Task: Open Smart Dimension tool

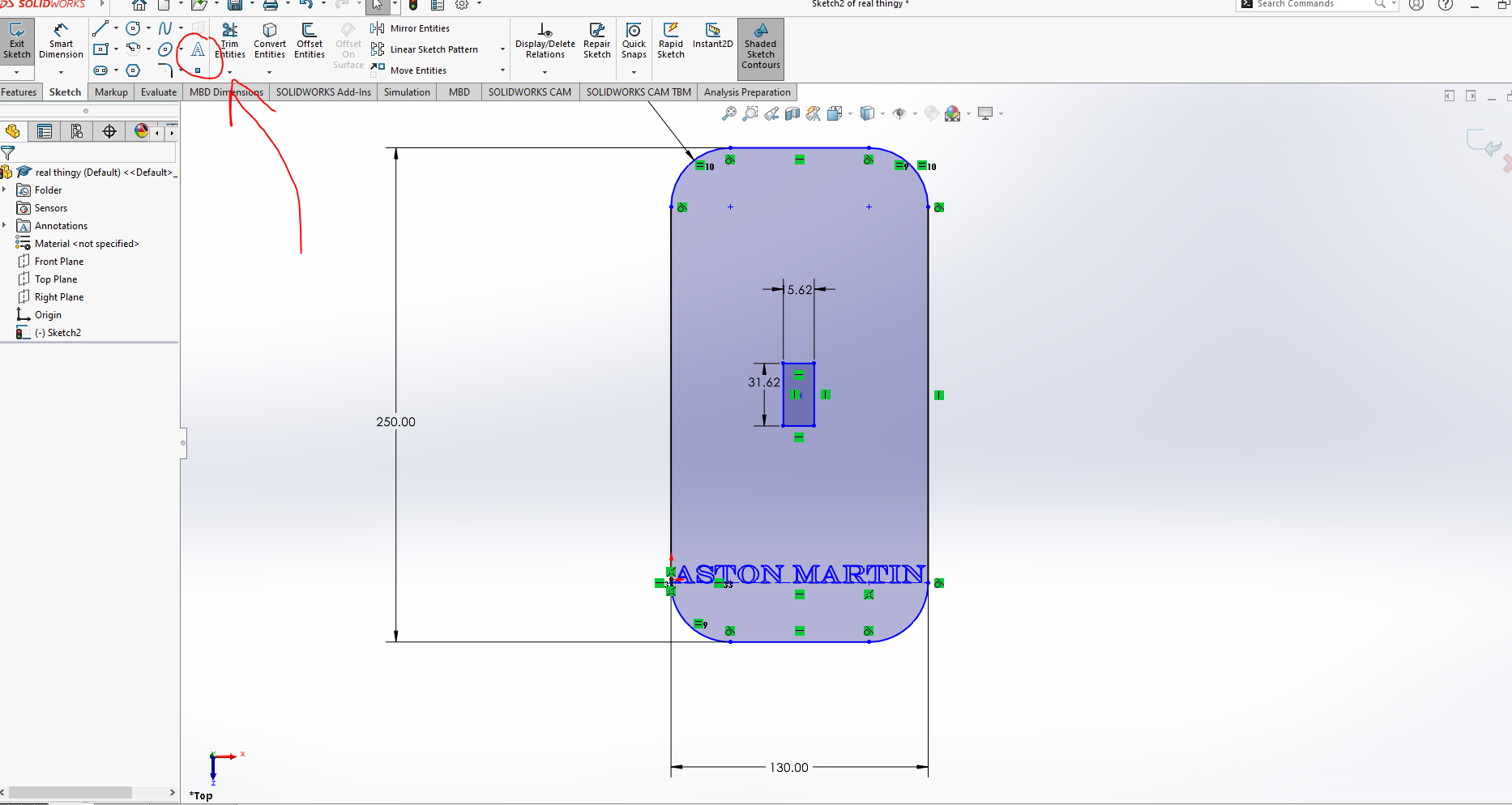Action: [x=62, y=40]
